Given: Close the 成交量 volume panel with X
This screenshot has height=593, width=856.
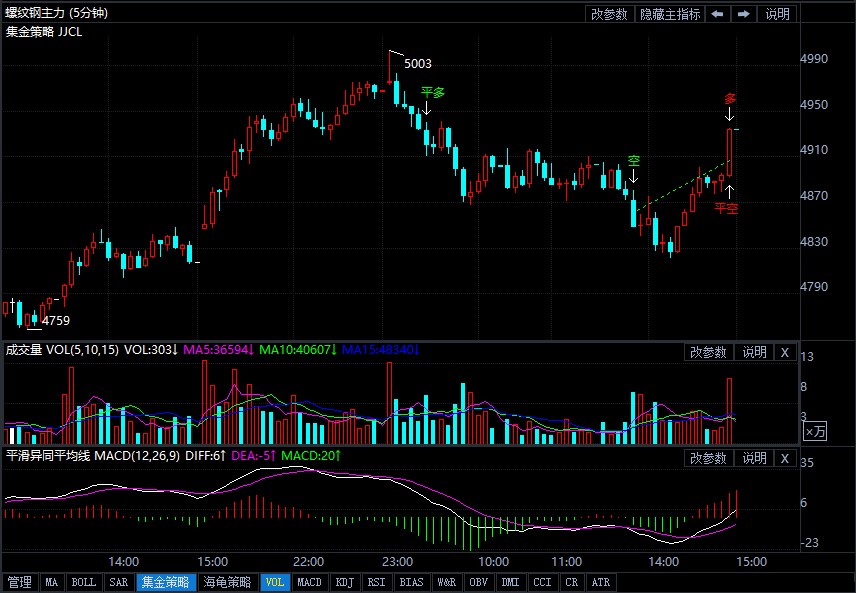Looking at the screenshot, I should (785, 352).
